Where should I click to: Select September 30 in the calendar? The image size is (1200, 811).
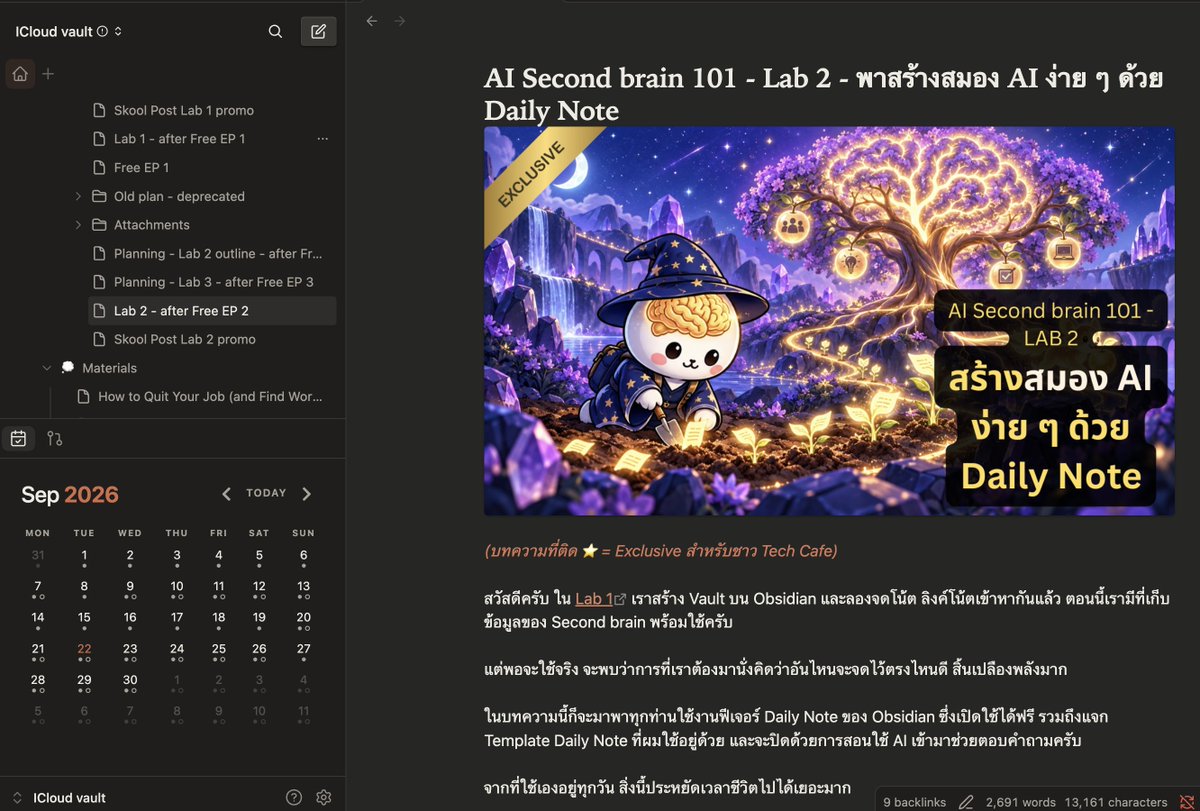tap(130, 682)
